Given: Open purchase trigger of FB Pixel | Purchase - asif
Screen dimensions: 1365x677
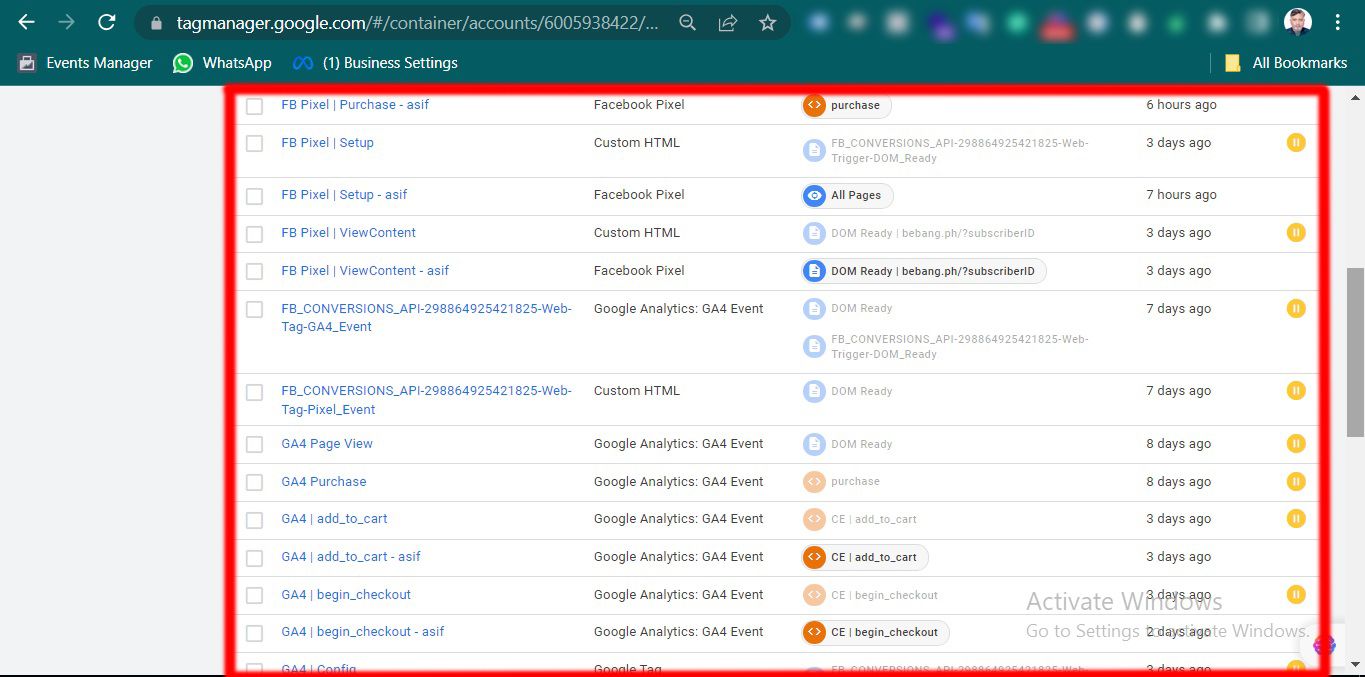Looking at the screenshot, I should (846, 105).
